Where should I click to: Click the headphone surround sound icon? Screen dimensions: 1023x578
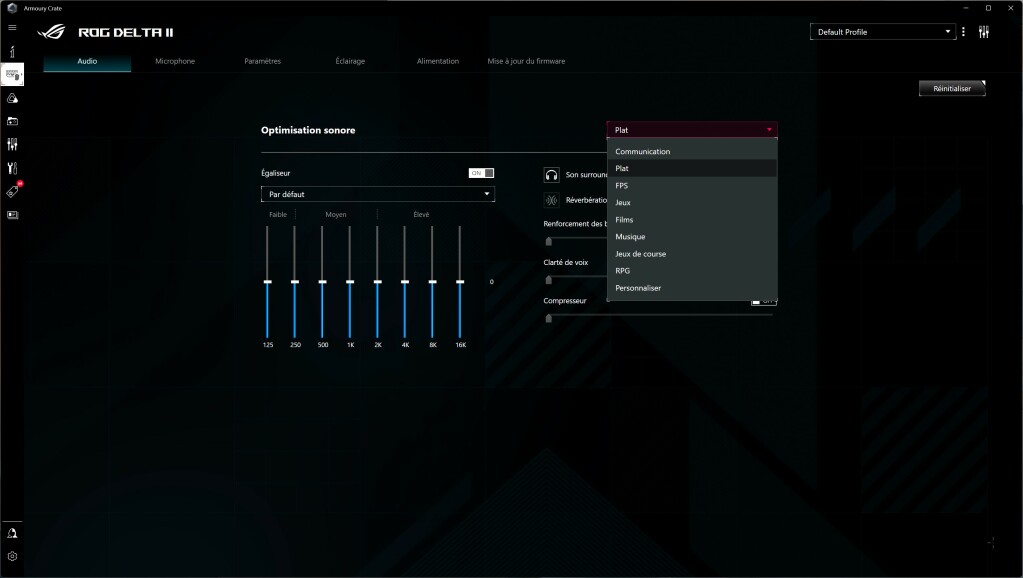pos(551,174)
